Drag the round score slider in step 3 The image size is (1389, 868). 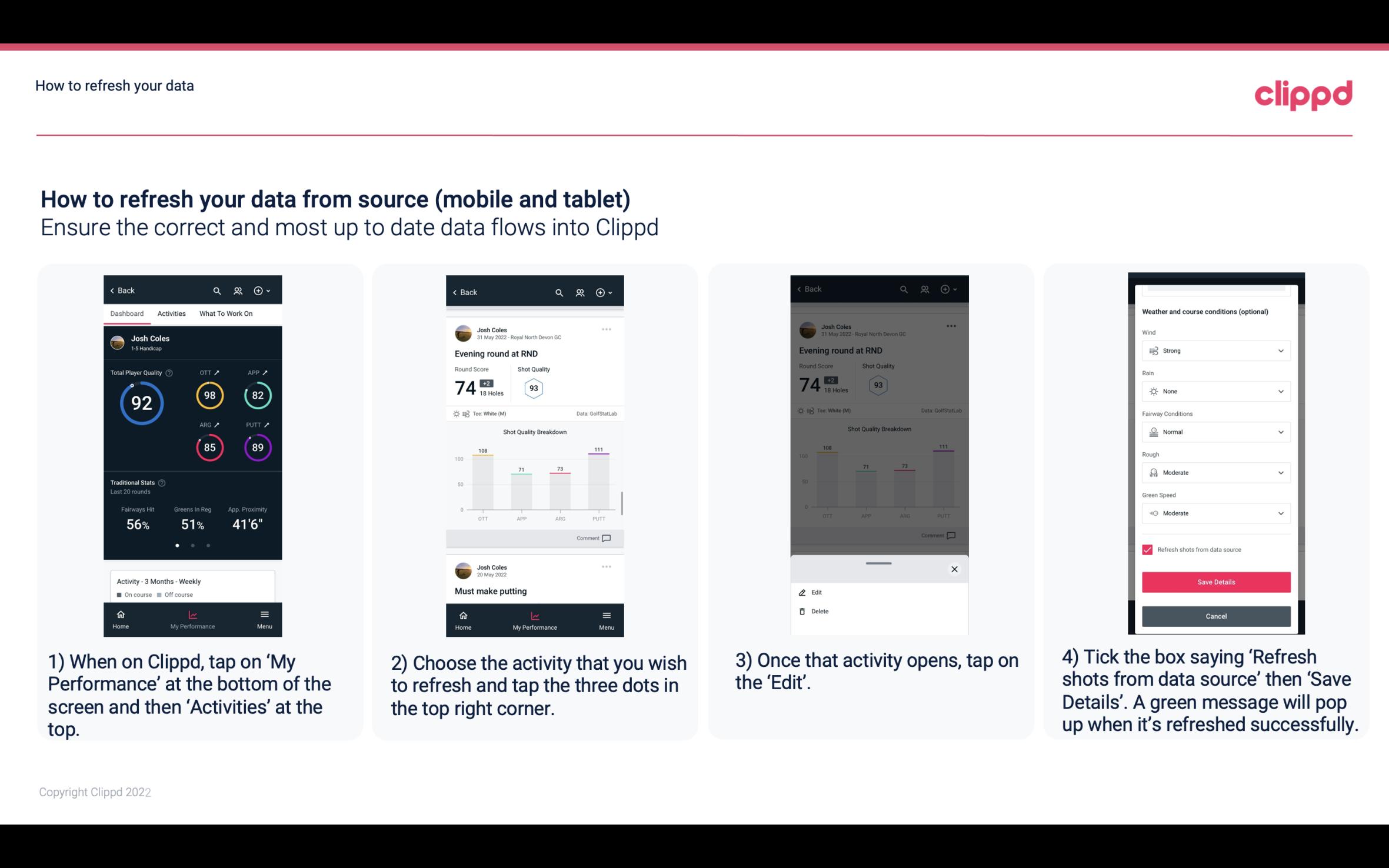pyautogui.click(x=878, y=562)
